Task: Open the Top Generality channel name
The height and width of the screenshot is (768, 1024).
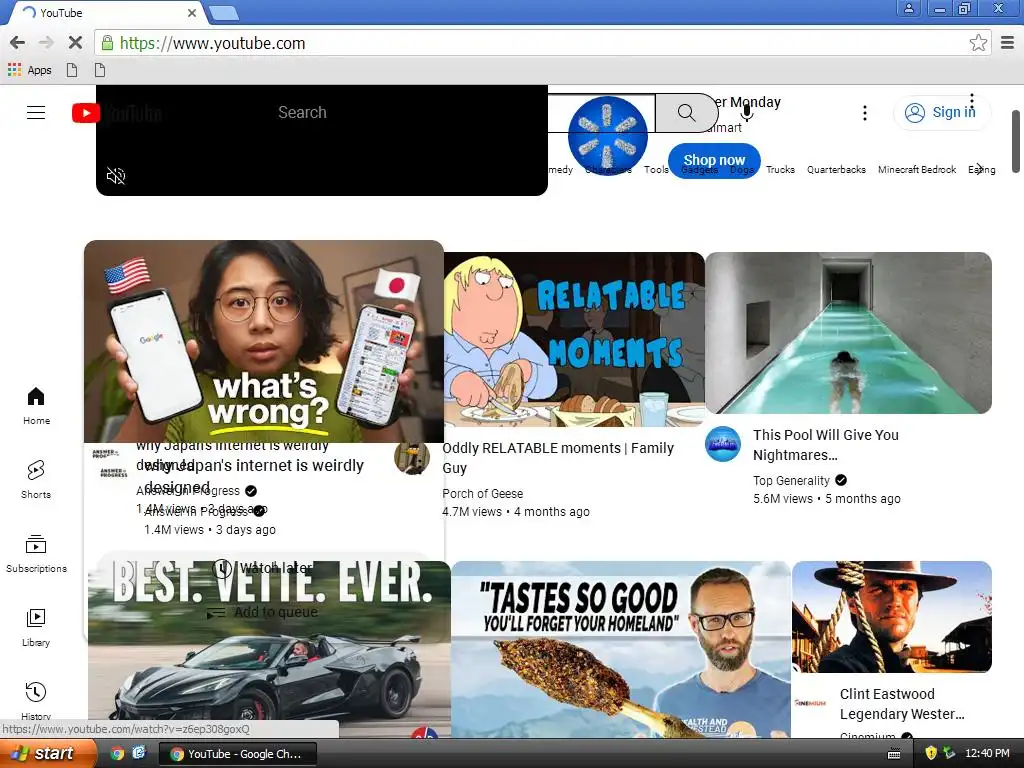Action: point(791,481)
